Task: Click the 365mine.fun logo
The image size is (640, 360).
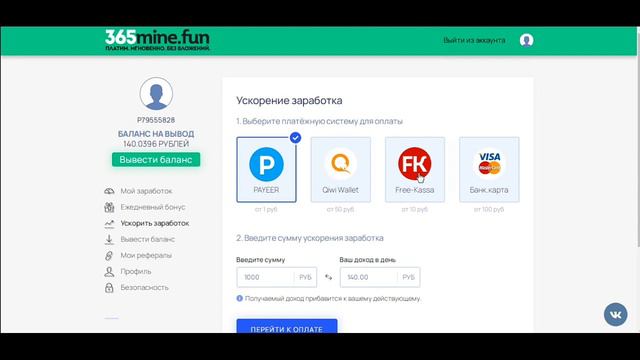Action: tap(157, 40)
